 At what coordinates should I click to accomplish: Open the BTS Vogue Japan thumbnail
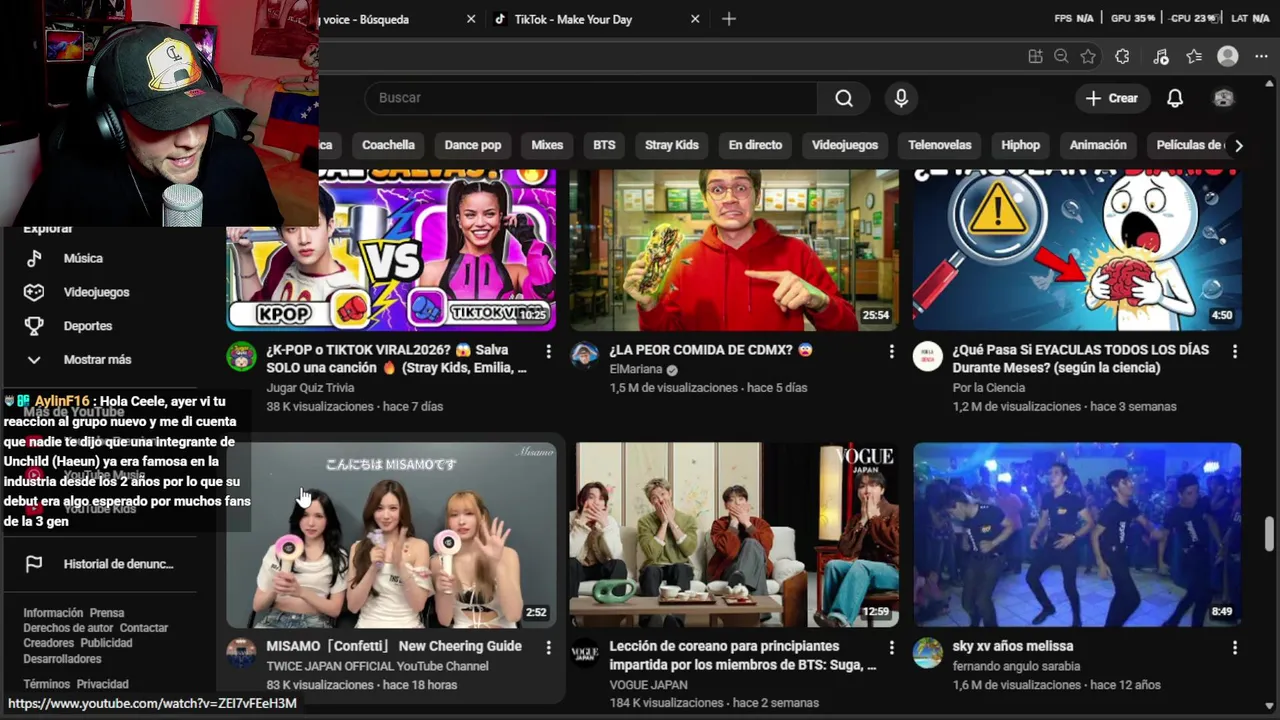[x=734, y=535]
